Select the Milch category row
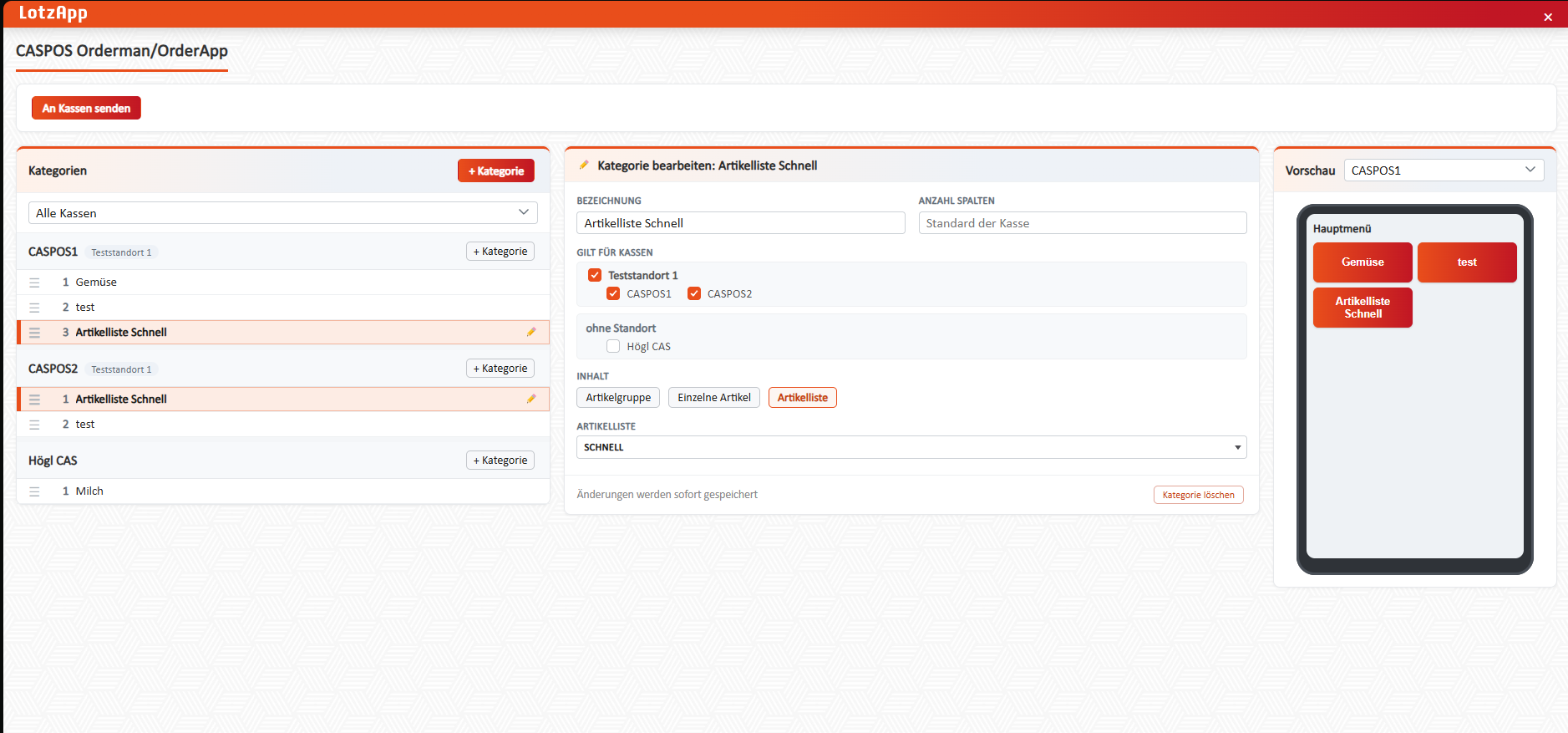1568x733 pixels. [x=283, y=491]
